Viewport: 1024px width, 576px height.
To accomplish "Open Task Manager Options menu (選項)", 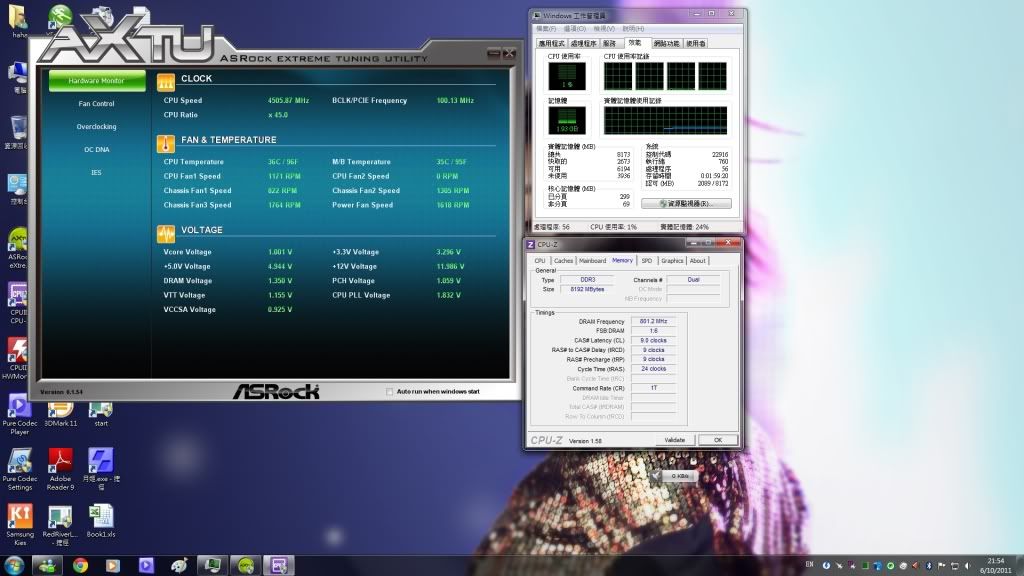I will point(575,29).
